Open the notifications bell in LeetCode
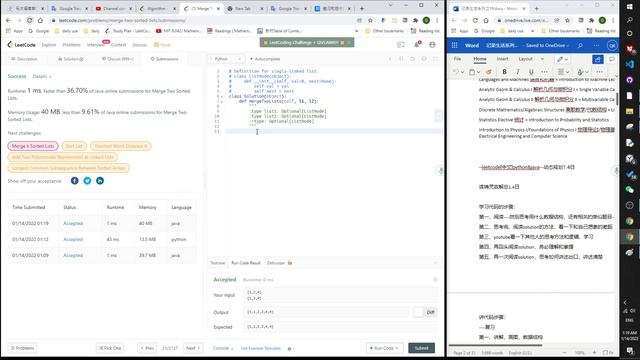Image resolution: width=640 pixels, height=360 pixels. [x=417, y=44]
